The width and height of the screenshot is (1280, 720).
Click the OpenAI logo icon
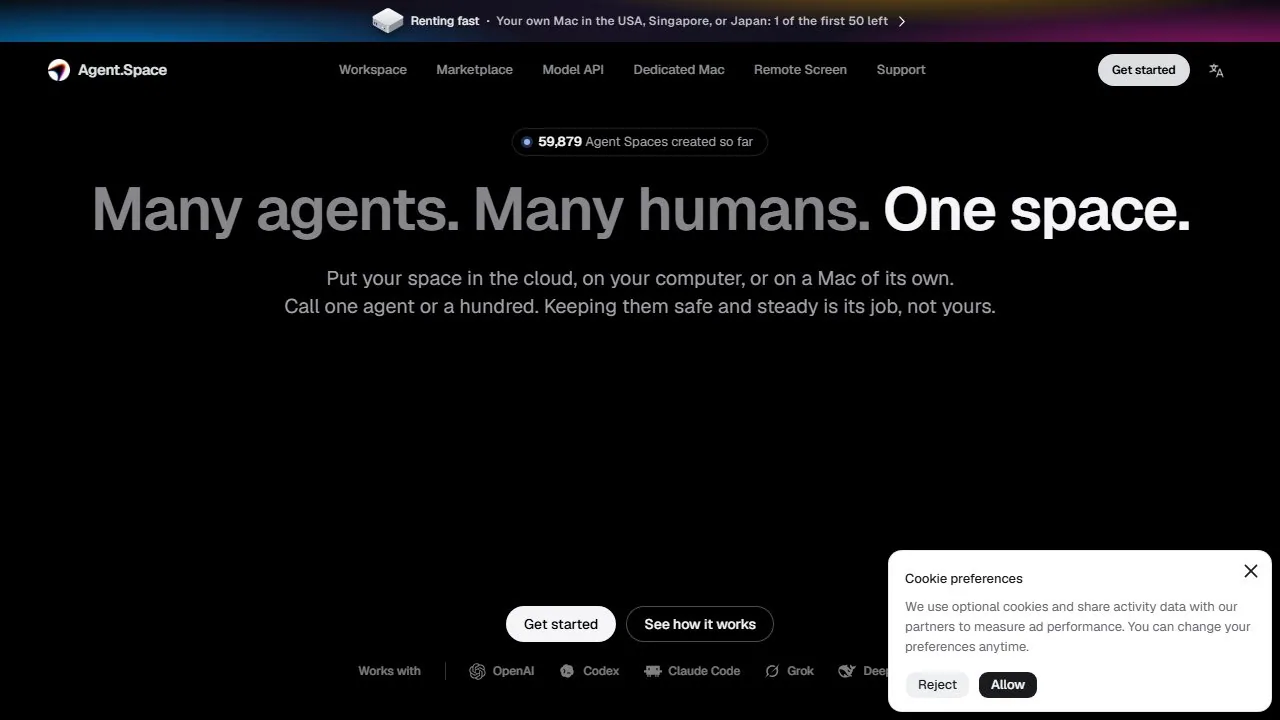coord(477,671)
